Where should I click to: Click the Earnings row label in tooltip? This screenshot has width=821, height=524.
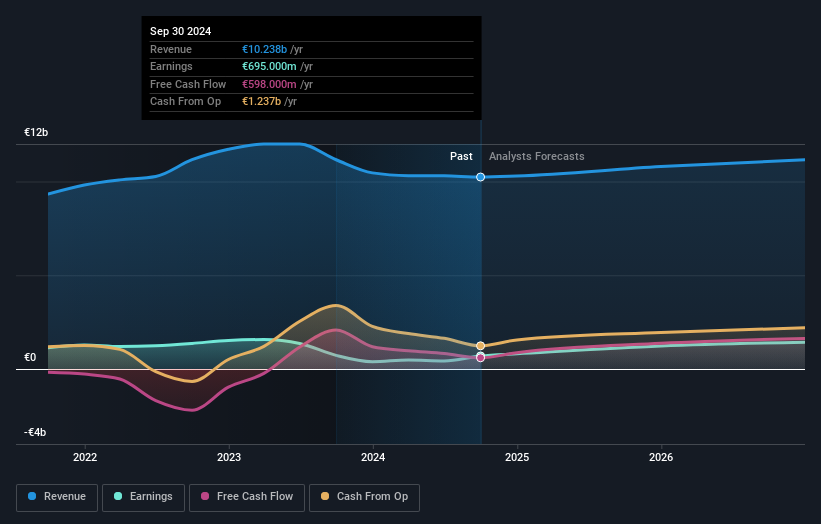coord(171,66)
